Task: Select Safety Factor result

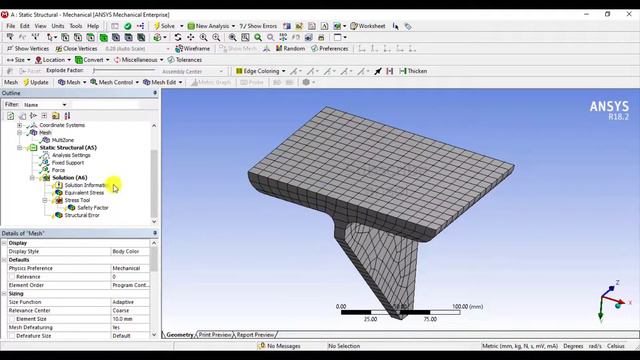Action: click(93, 207)
